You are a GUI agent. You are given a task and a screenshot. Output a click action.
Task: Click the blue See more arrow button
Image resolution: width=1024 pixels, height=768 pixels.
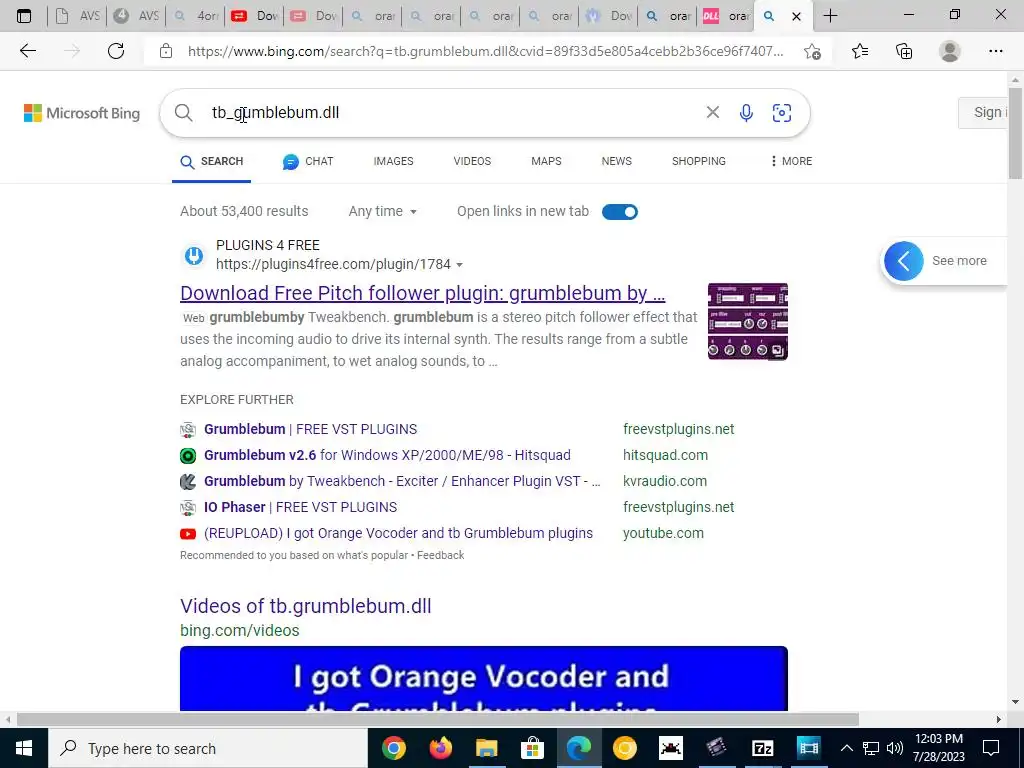(903, 261)
